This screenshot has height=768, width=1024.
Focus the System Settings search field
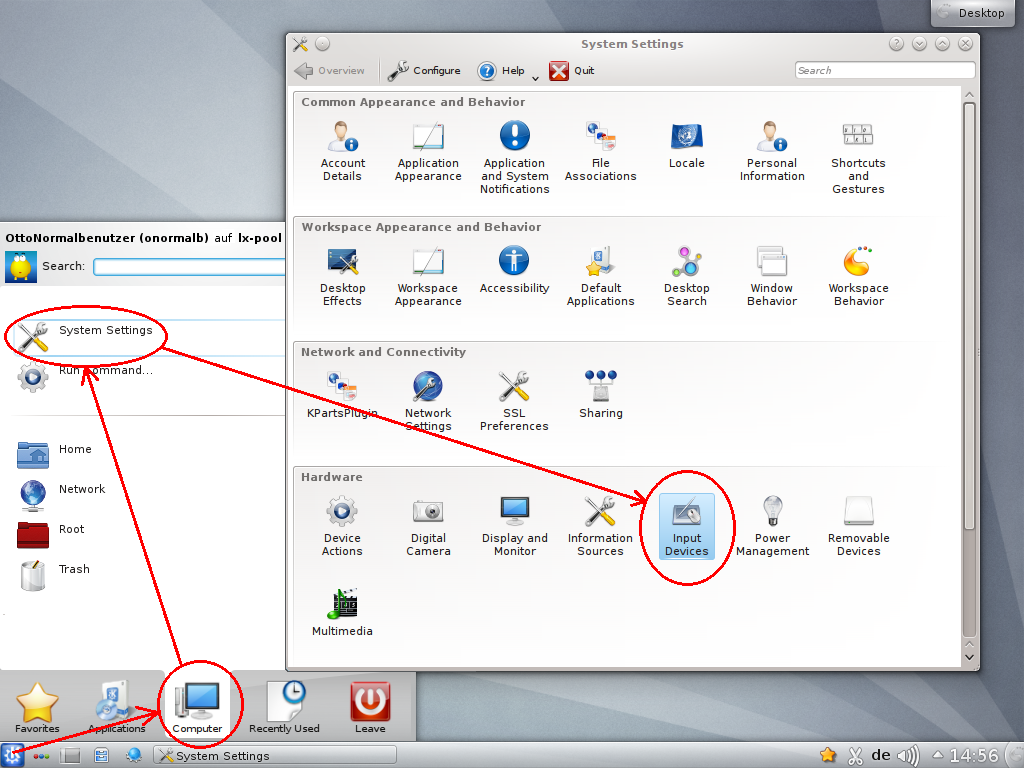point(885,70)
